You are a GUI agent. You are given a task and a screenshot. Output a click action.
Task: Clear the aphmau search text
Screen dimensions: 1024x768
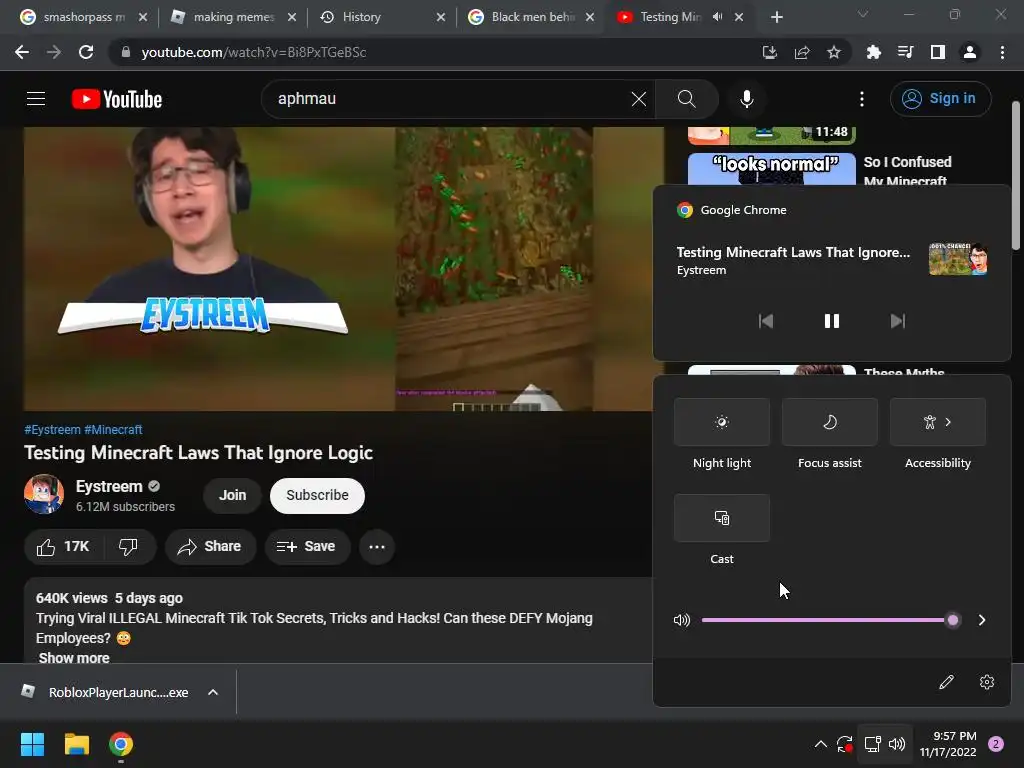pos(639,99)
